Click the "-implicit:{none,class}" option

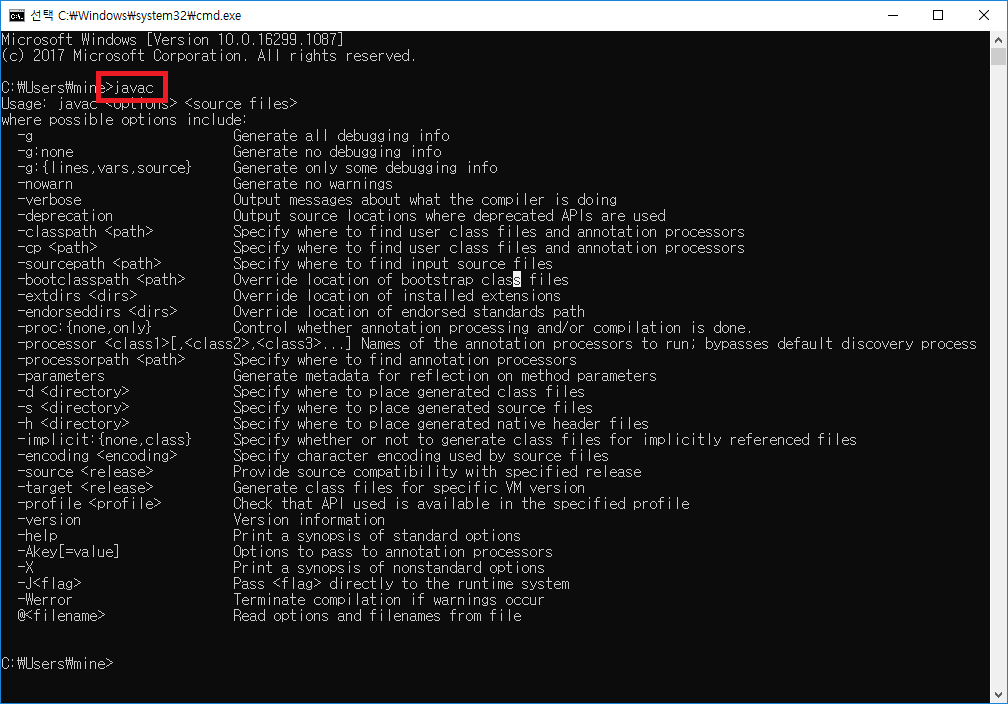pos(105,440)
